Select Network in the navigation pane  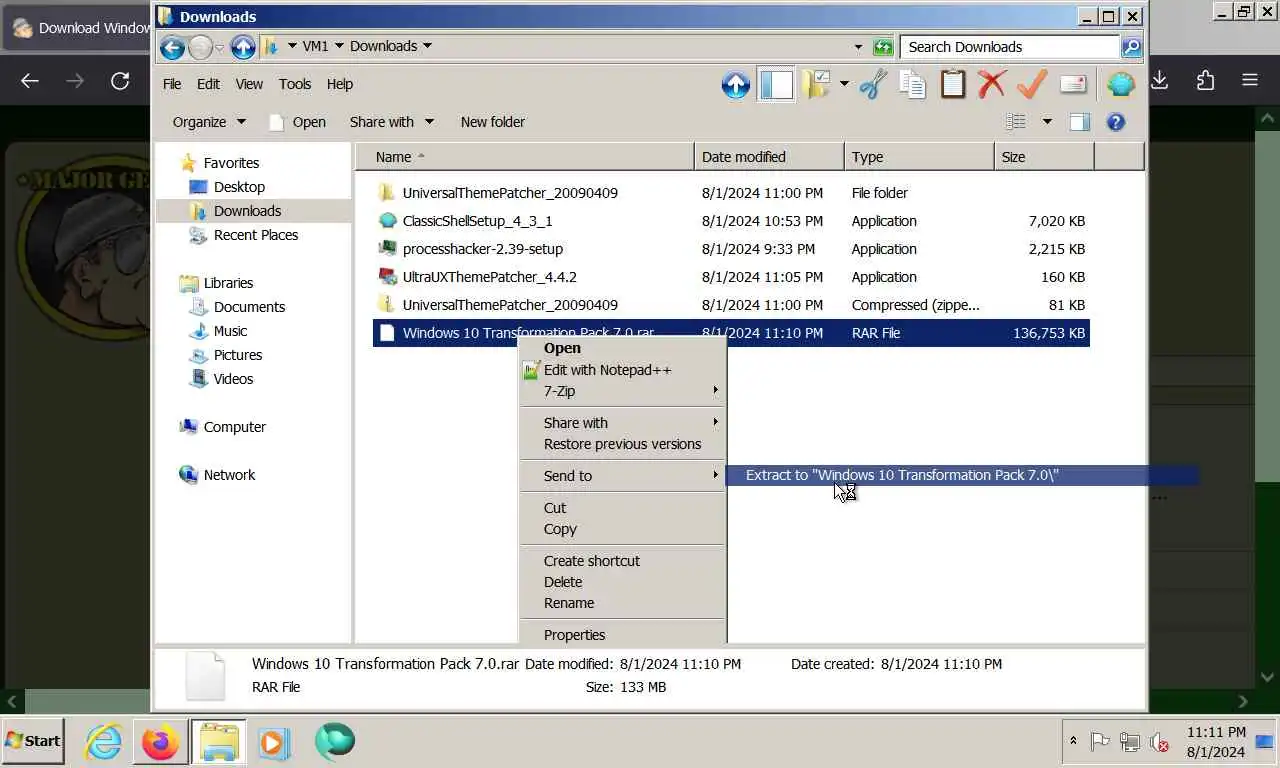pos(229,475)
